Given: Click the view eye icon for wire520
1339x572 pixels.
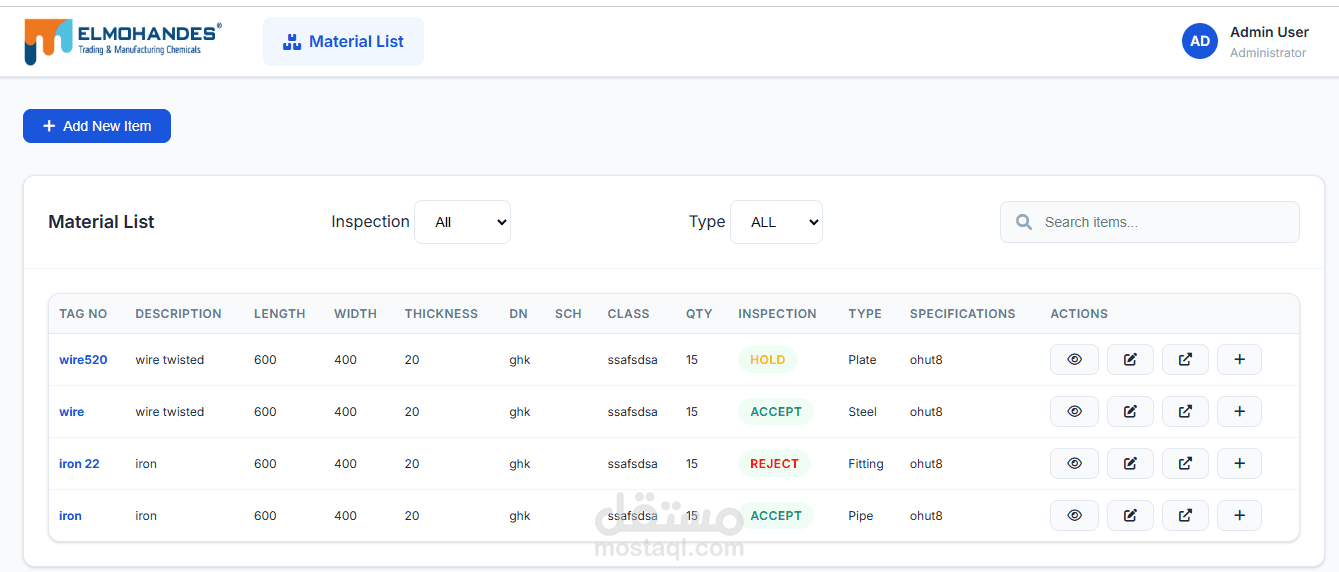Looking at the screenshot, I should click(x=1074, y=359).
